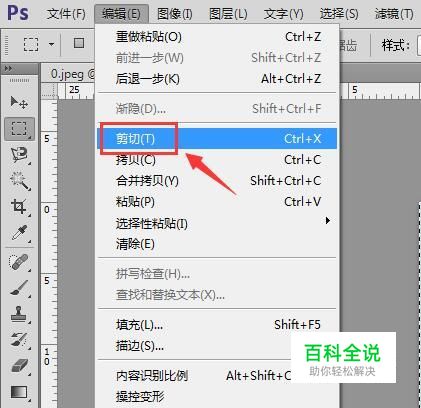The image size is (421, 408).
Task: Open the 图像(I) menu
Action: (175, 14)
